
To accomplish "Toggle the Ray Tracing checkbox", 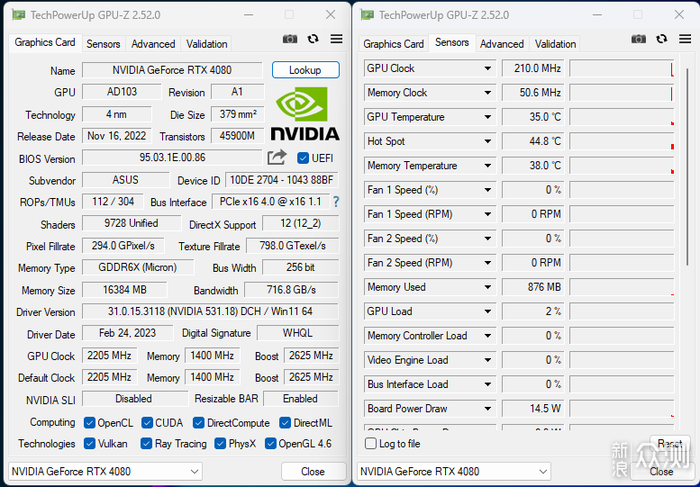I will (x=146, y=443).
